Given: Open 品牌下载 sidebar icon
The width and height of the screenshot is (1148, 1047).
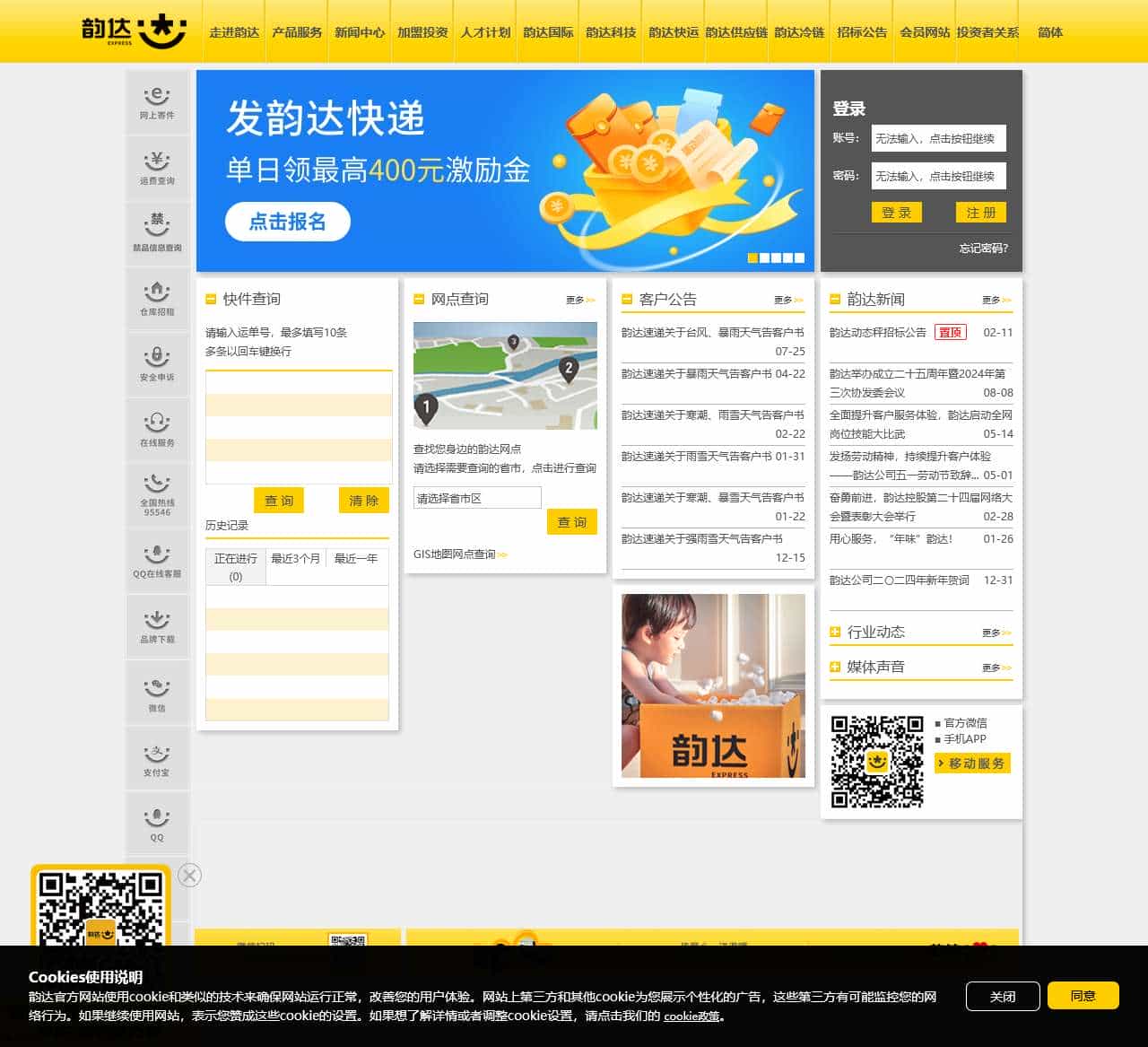Looking at the screenshot, I should [157, 626].
